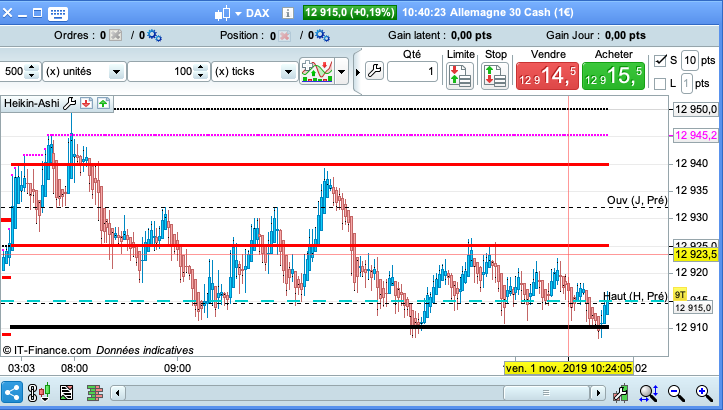This screenshot has height=410, width=723.
Task: Click the scrollbar left arrow
Action: (118, 393)
